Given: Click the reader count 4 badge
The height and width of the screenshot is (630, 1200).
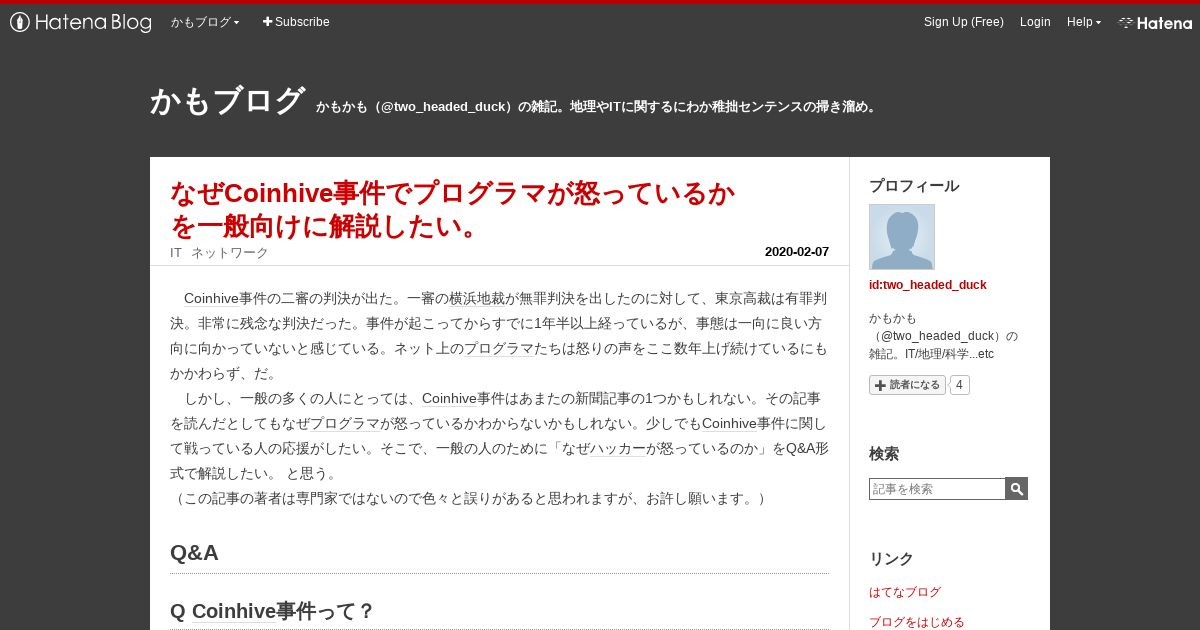Looking at the screenshot, I should click(x=959, y=385).
